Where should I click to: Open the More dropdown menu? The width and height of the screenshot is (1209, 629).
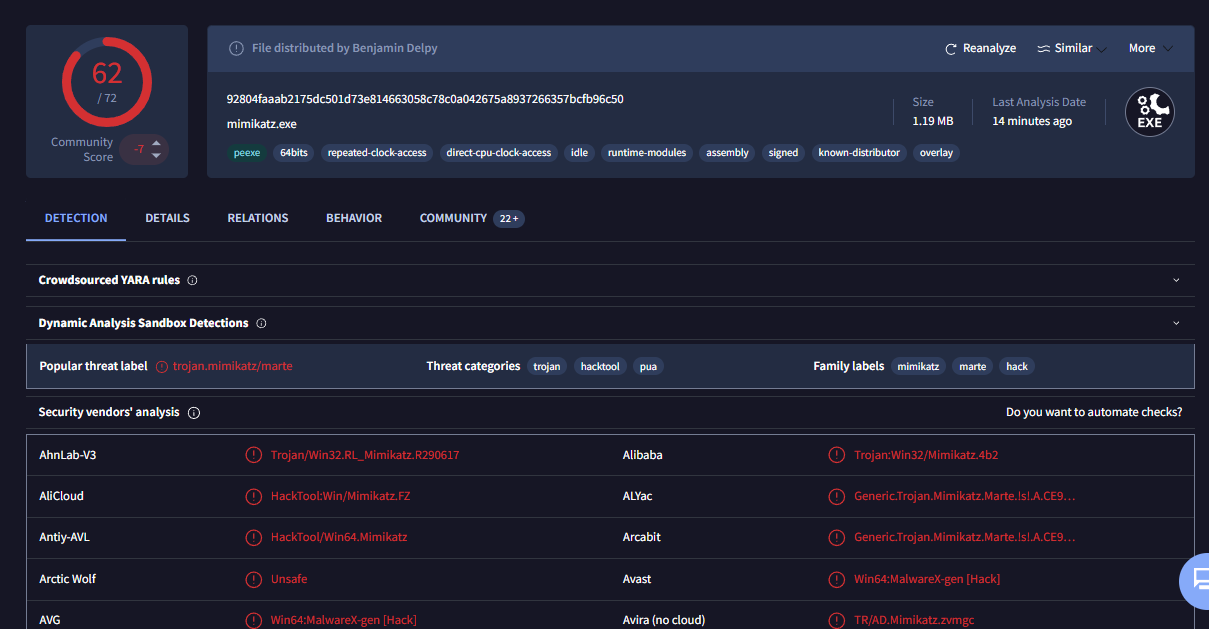(1150, 48)
